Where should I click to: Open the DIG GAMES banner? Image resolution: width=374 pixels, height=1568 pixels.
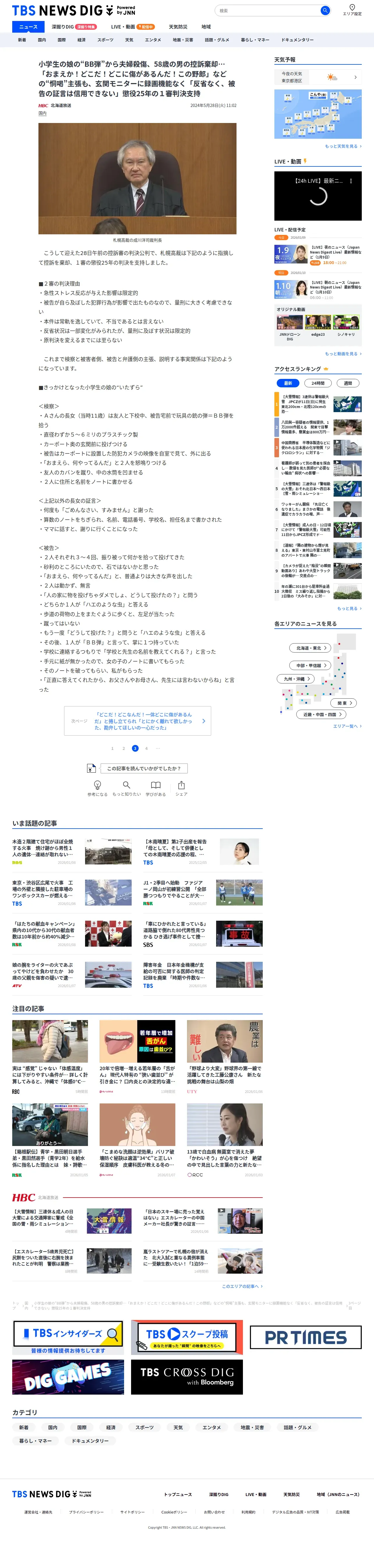coord(68,1377)
